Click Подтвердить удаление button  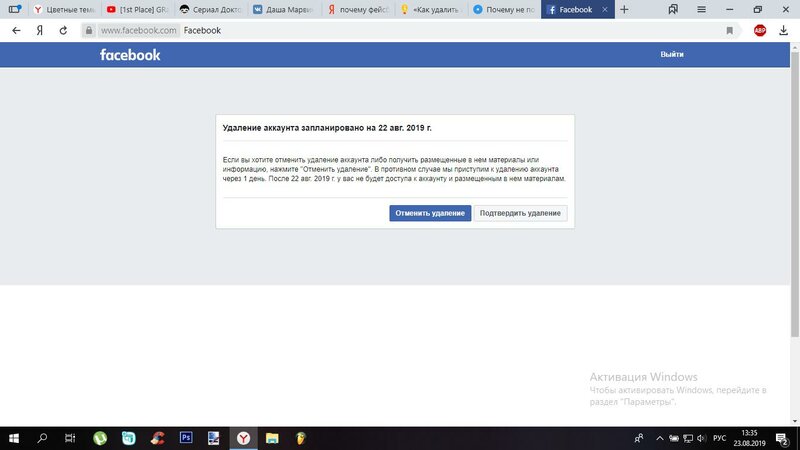click(520, 213)
